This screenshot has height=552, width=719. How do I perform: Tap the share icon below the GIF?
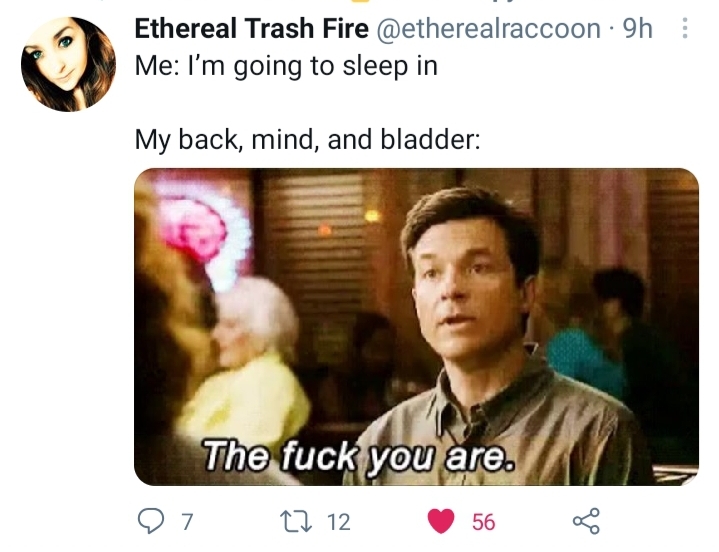pyautogui.click(x=586, y=521)
